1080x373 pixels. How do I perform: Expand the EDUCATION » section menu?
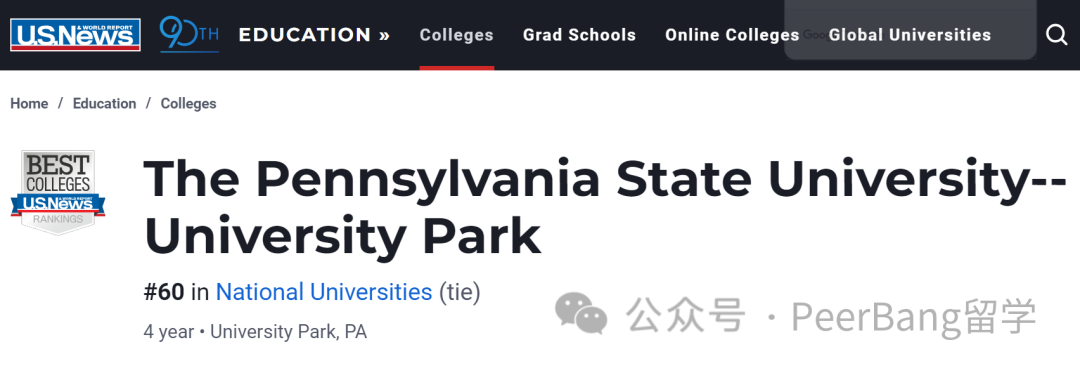coord(315,35)
